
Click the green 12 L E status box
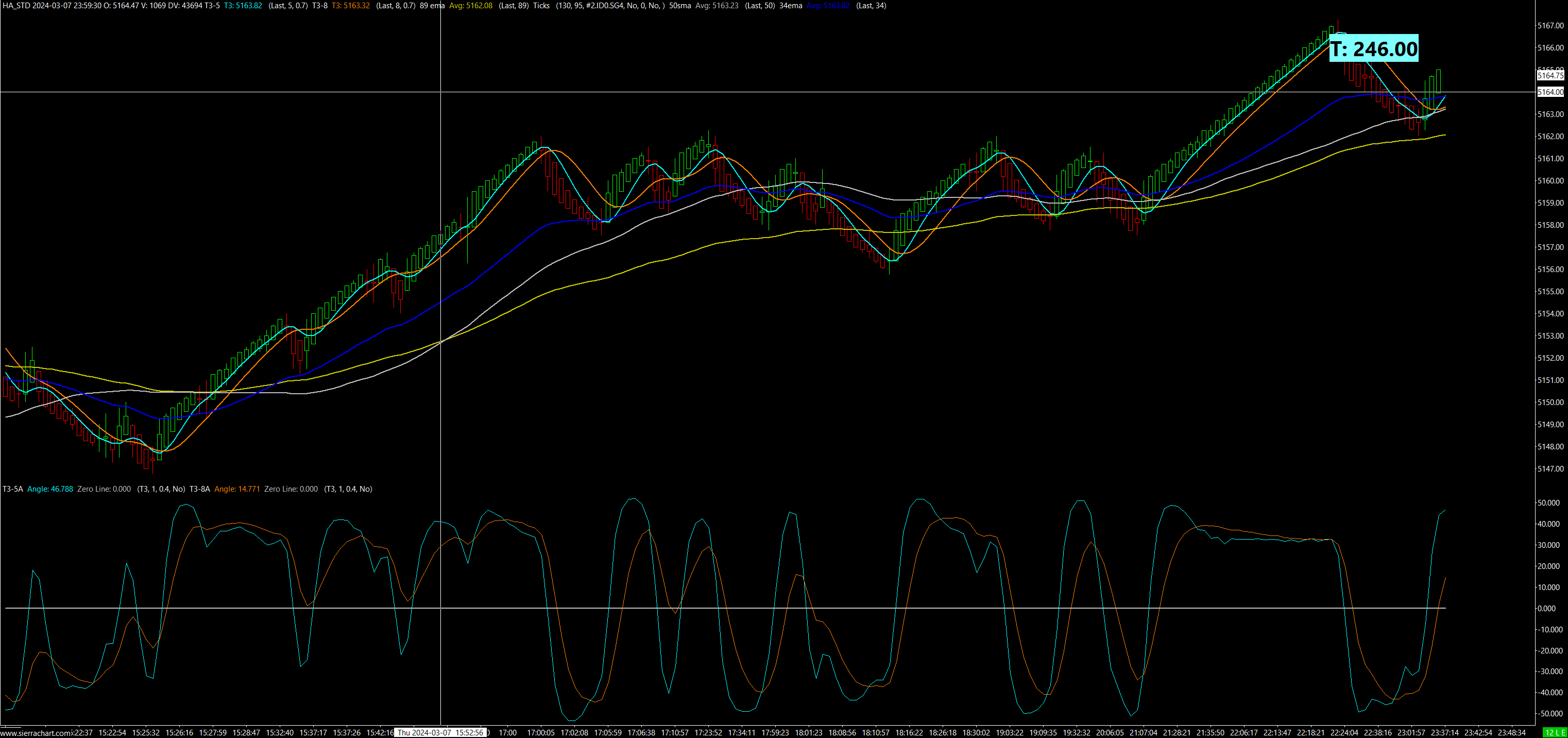(x=1555, y=732)
